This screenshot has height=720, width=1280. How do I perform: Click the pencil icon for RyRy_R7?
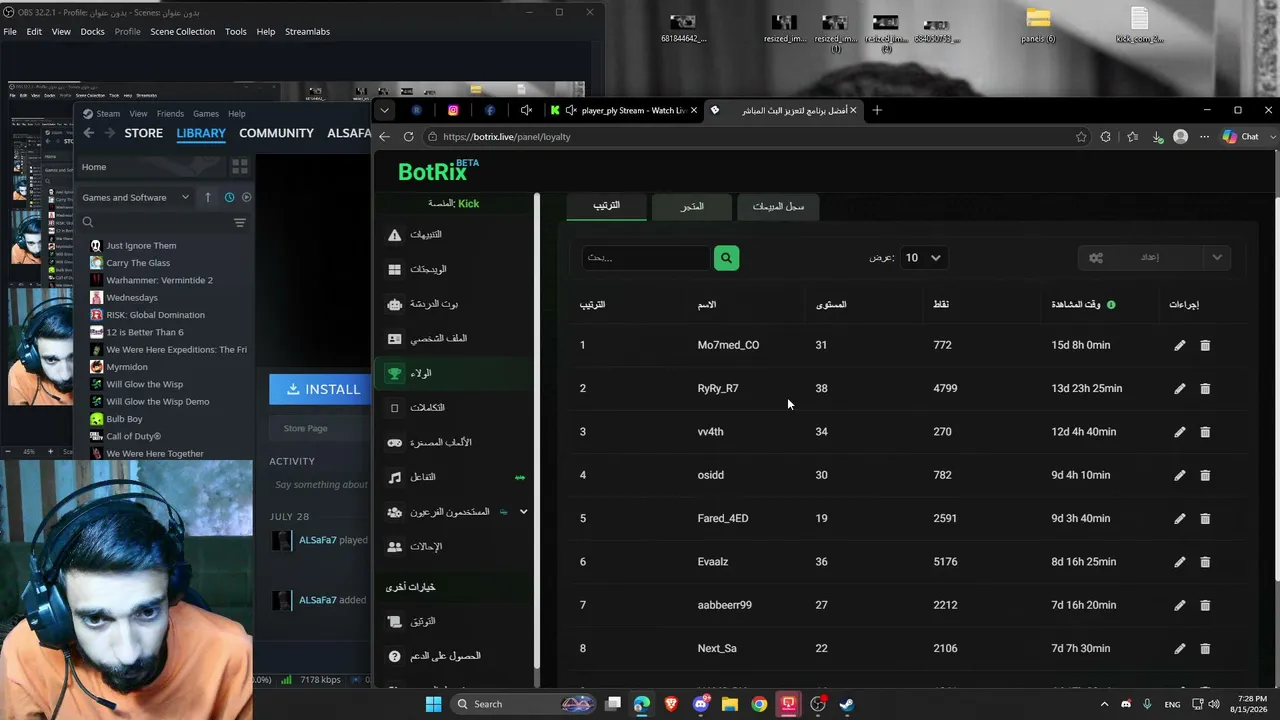1180,388
